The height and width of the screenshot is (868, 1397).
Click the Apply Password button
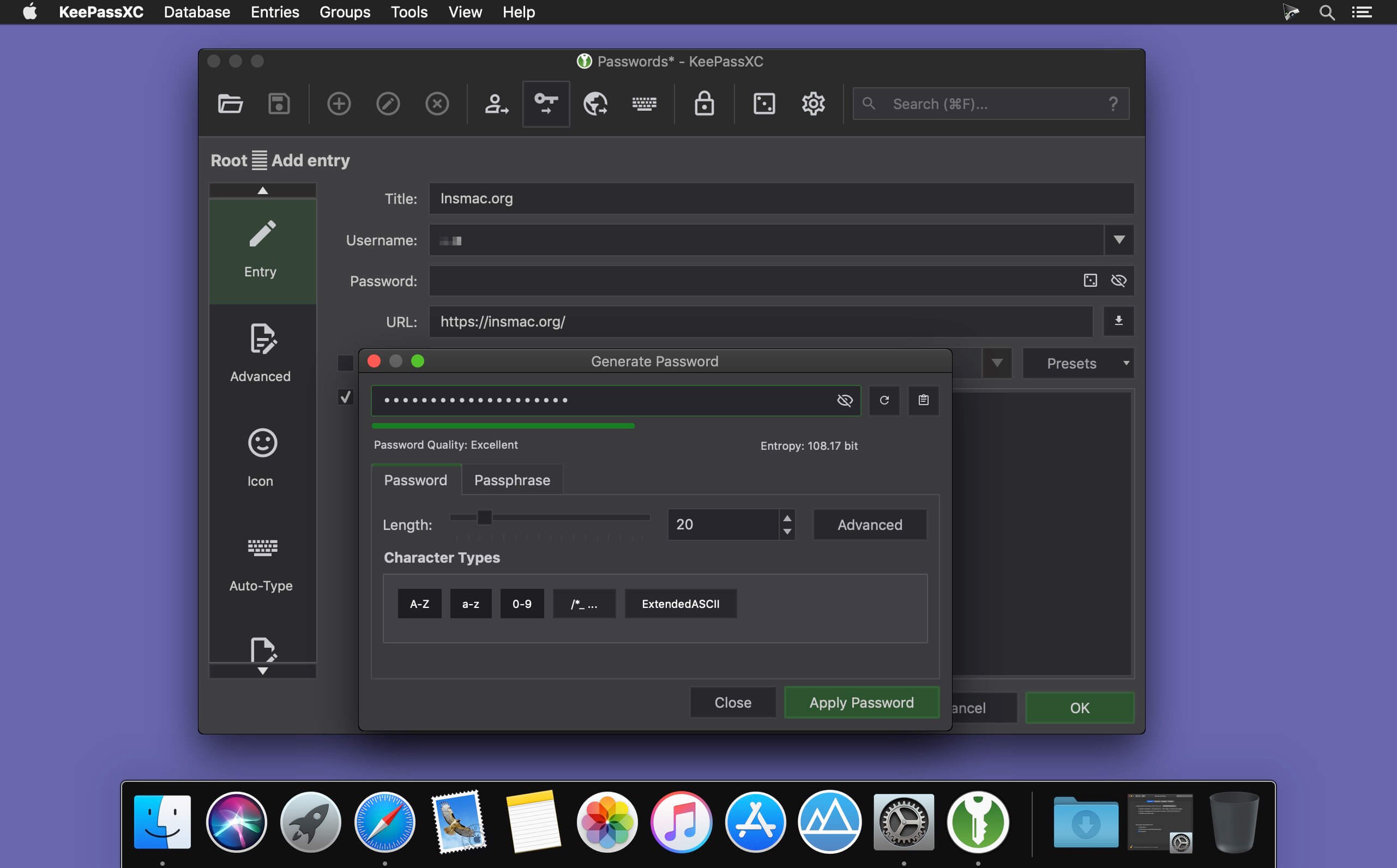(861, 702)
